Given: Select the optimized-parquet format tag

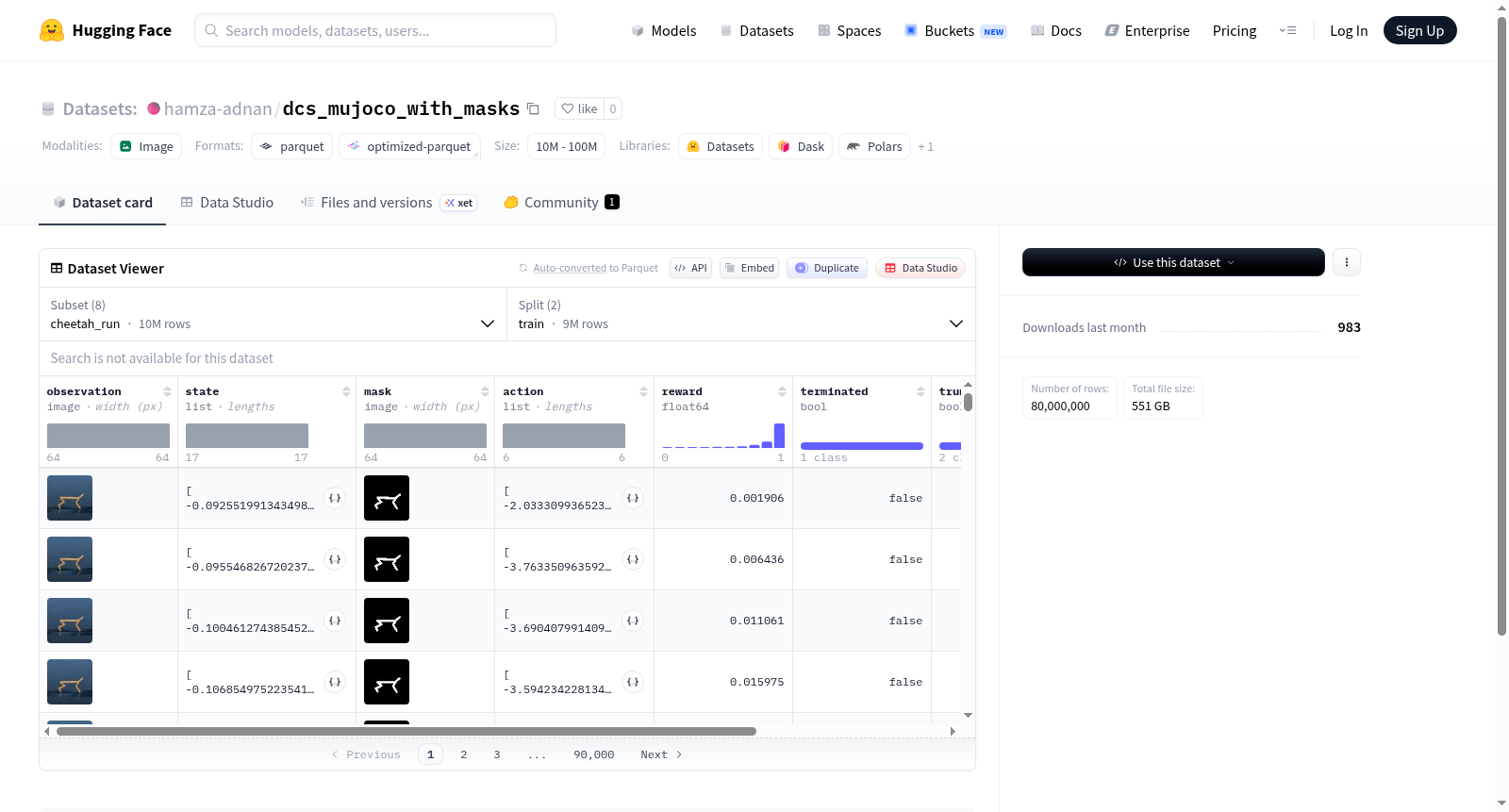Looking at the screenshot, I should pos(409,146).
